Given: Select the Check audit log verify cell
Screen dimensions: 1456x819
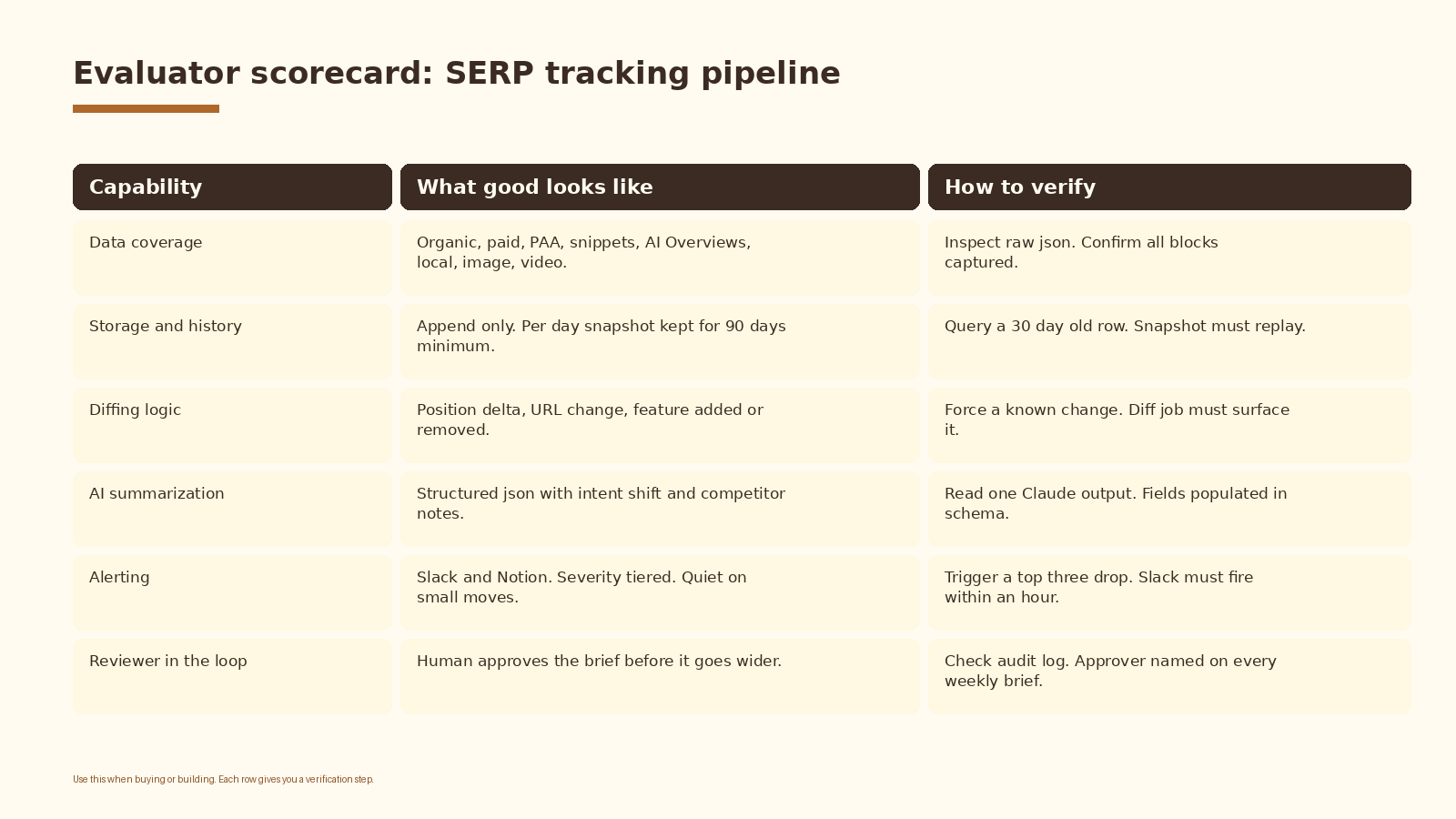Looking at the screenshot, I should (1169, 676).
